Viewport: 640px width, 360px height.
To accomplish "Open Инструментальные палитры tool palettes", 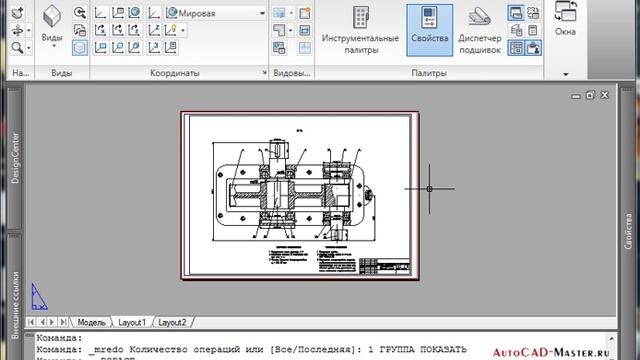I will point(360,30).
